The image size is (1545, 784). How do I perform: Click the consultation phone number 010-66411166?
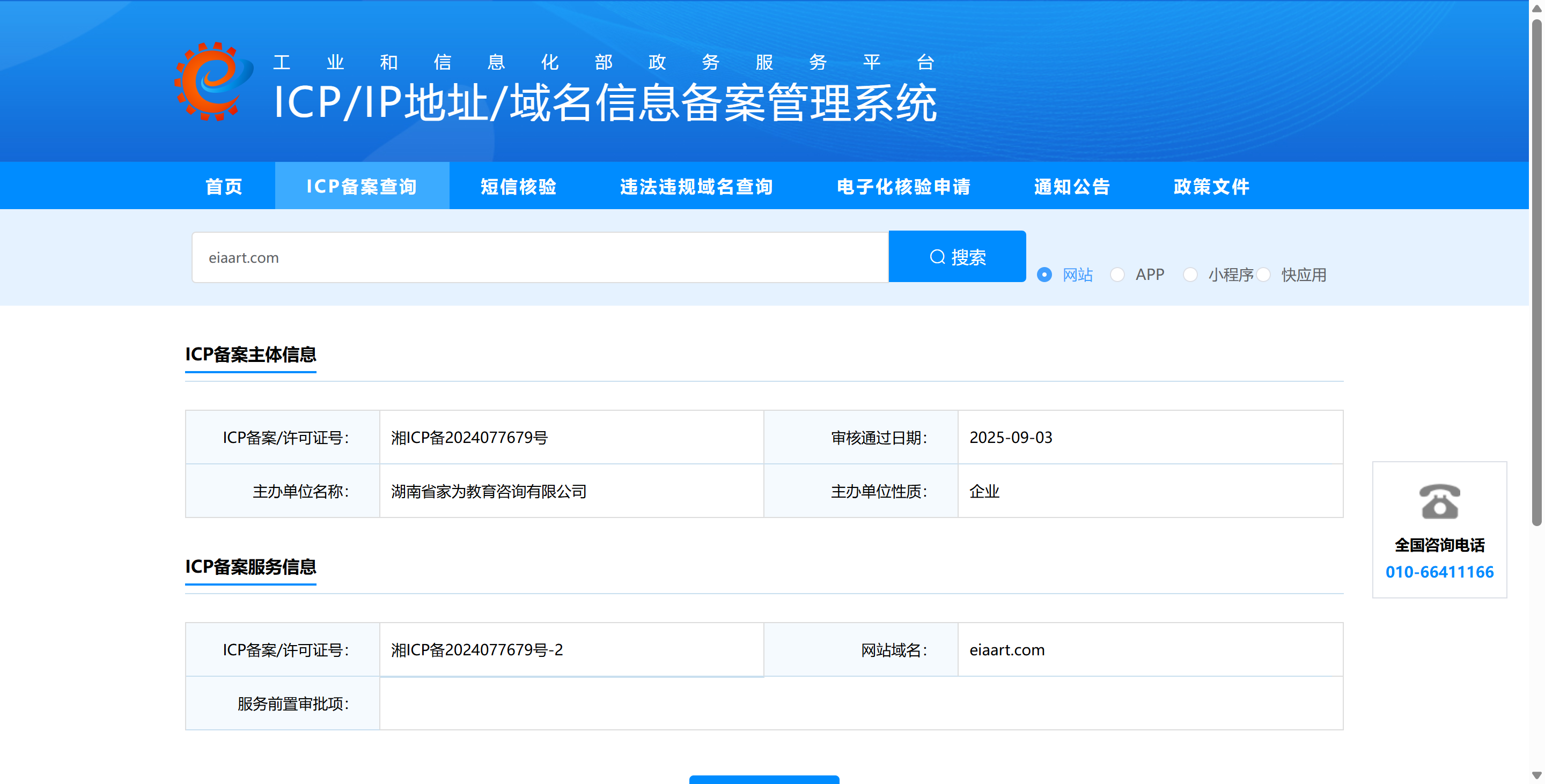[1439, 572]
